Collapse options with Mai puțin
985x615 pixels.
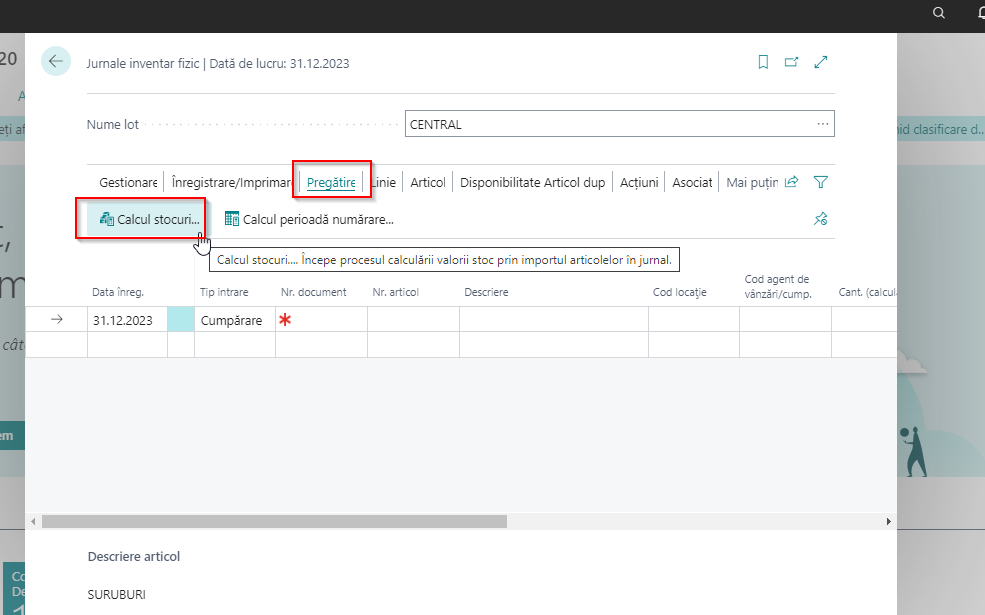[752, 182]
